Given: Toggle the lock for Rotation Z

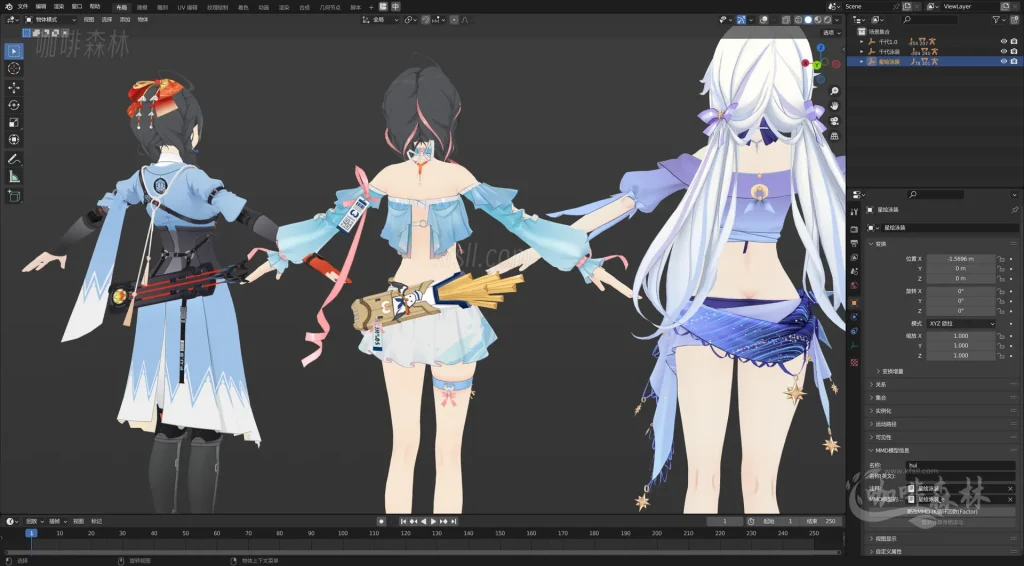Looking at the screenshot, I should (x=1000, y=311).
